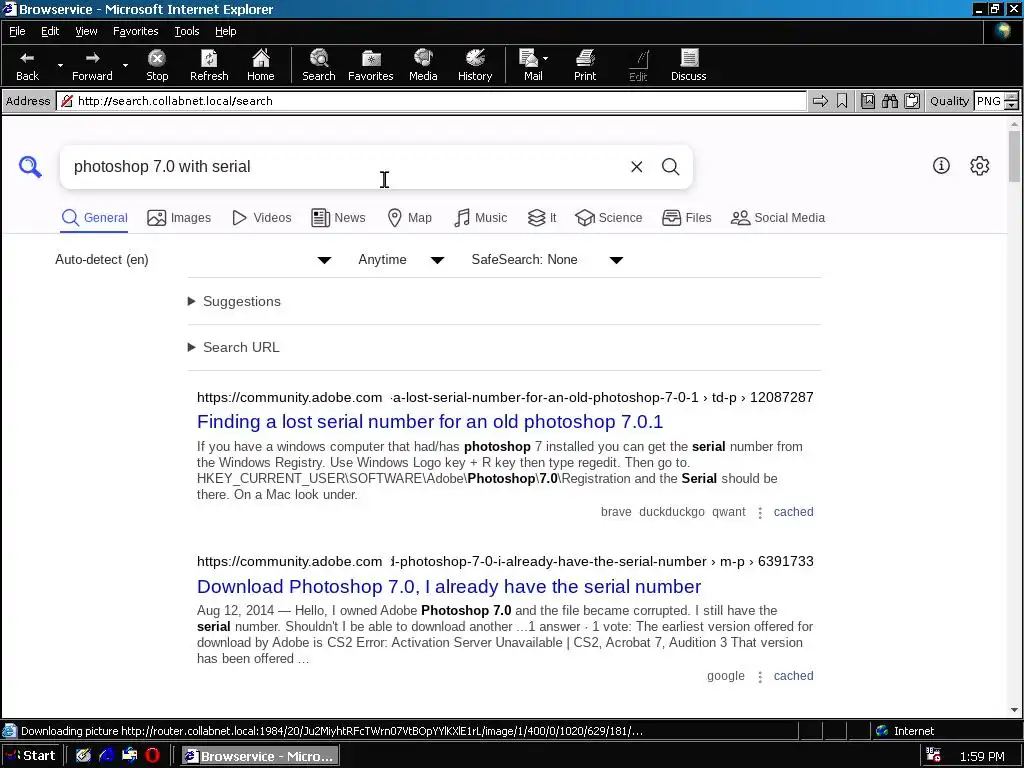
Task: Open the Back button history dropdown arrow
Action: click(x=60, y=65)
